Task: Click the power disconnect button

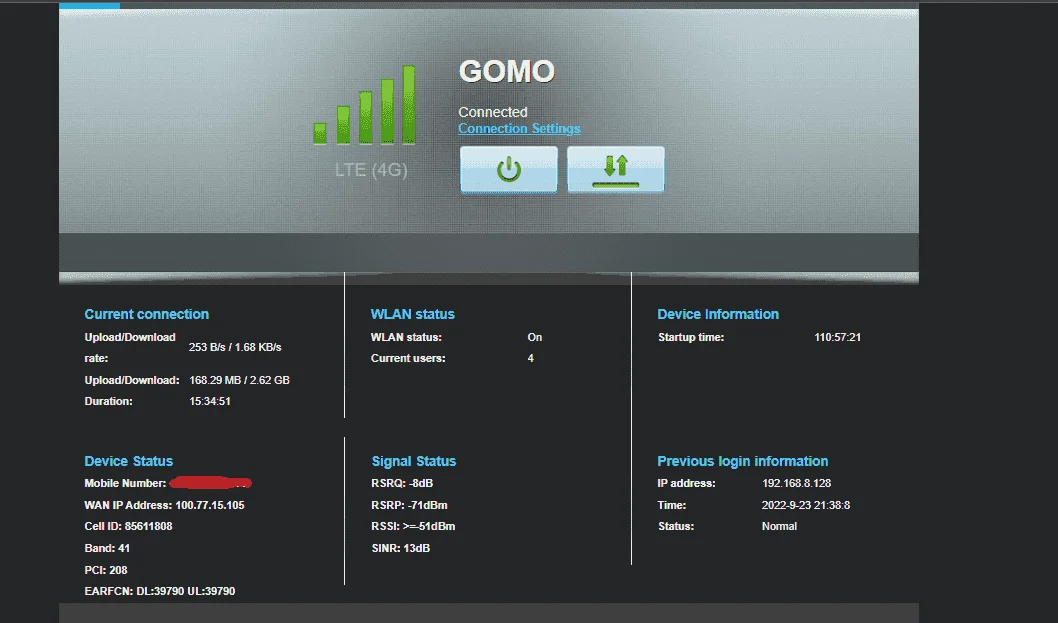Action: click(509, 169)
